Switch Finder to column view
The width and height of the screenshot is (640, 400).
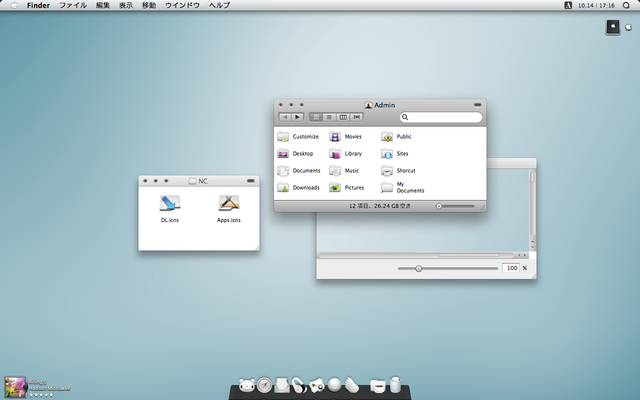point(342,117)
